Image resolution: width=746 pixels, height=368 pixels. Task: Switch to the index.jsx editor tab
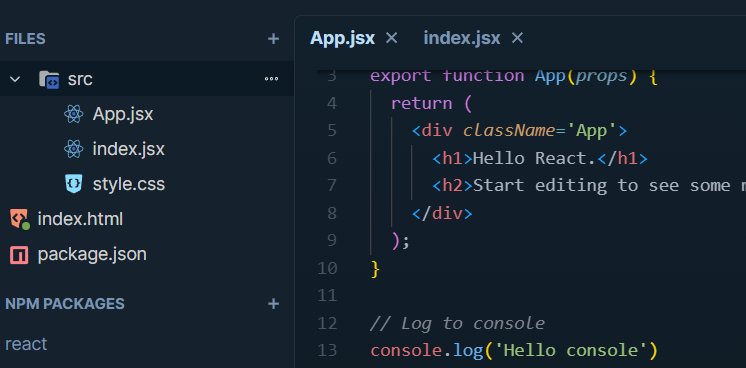tap(462, 39)
